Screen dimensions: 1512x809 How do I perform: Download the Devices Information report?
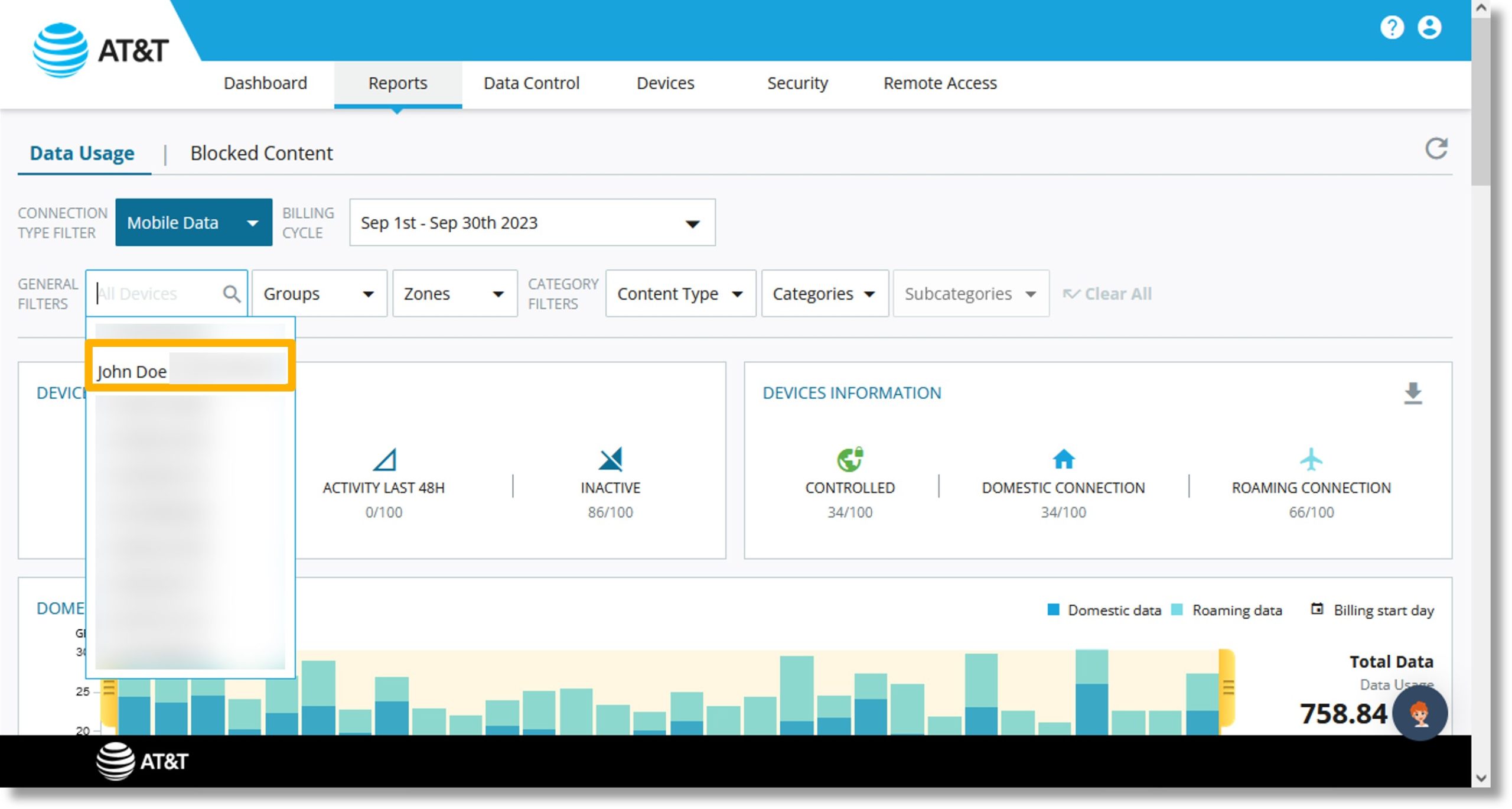1413,394
